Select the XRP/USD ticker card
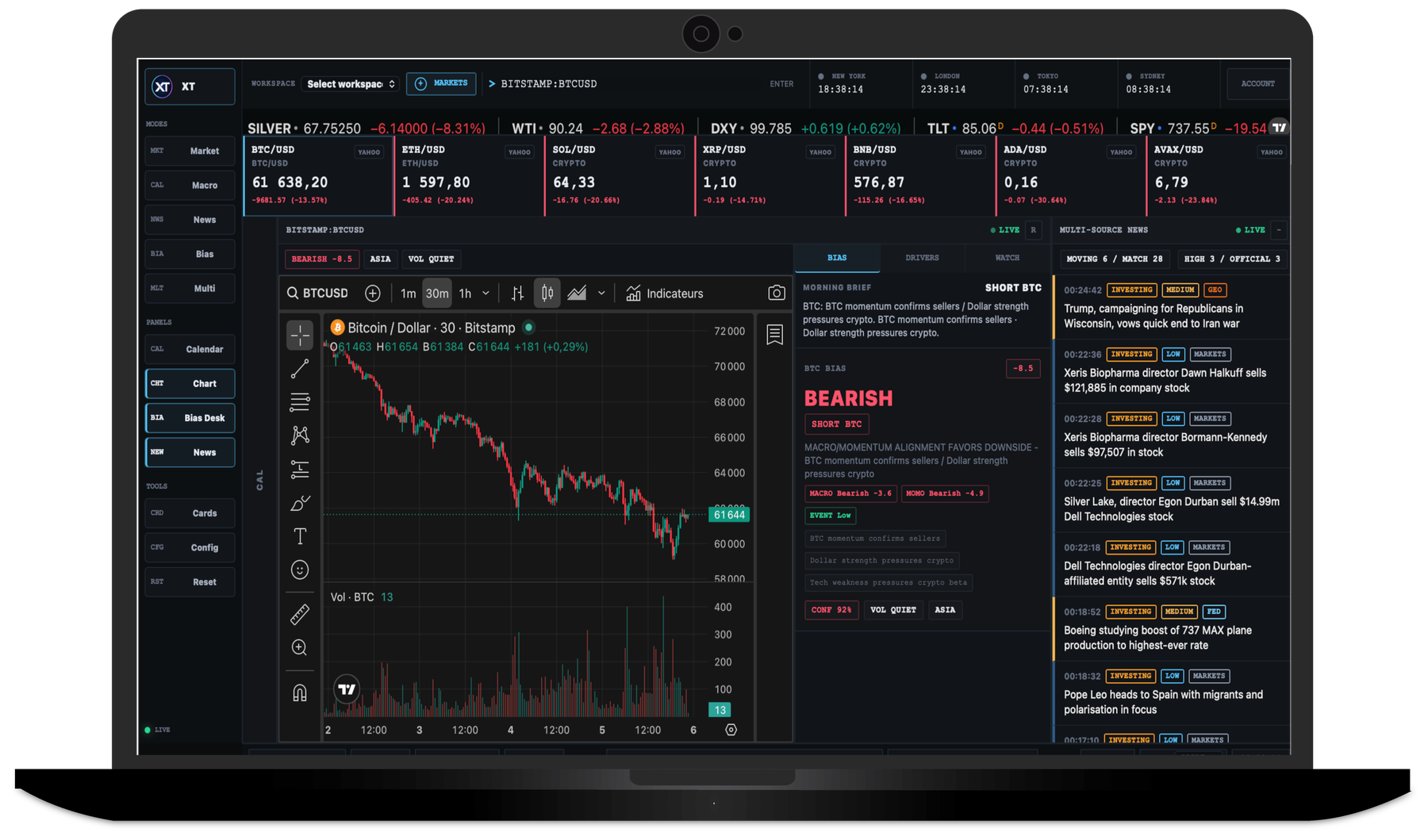Image resolution: width=1428 pixels, height=840 pixels. pyautogui.click(x=770, y=176)
